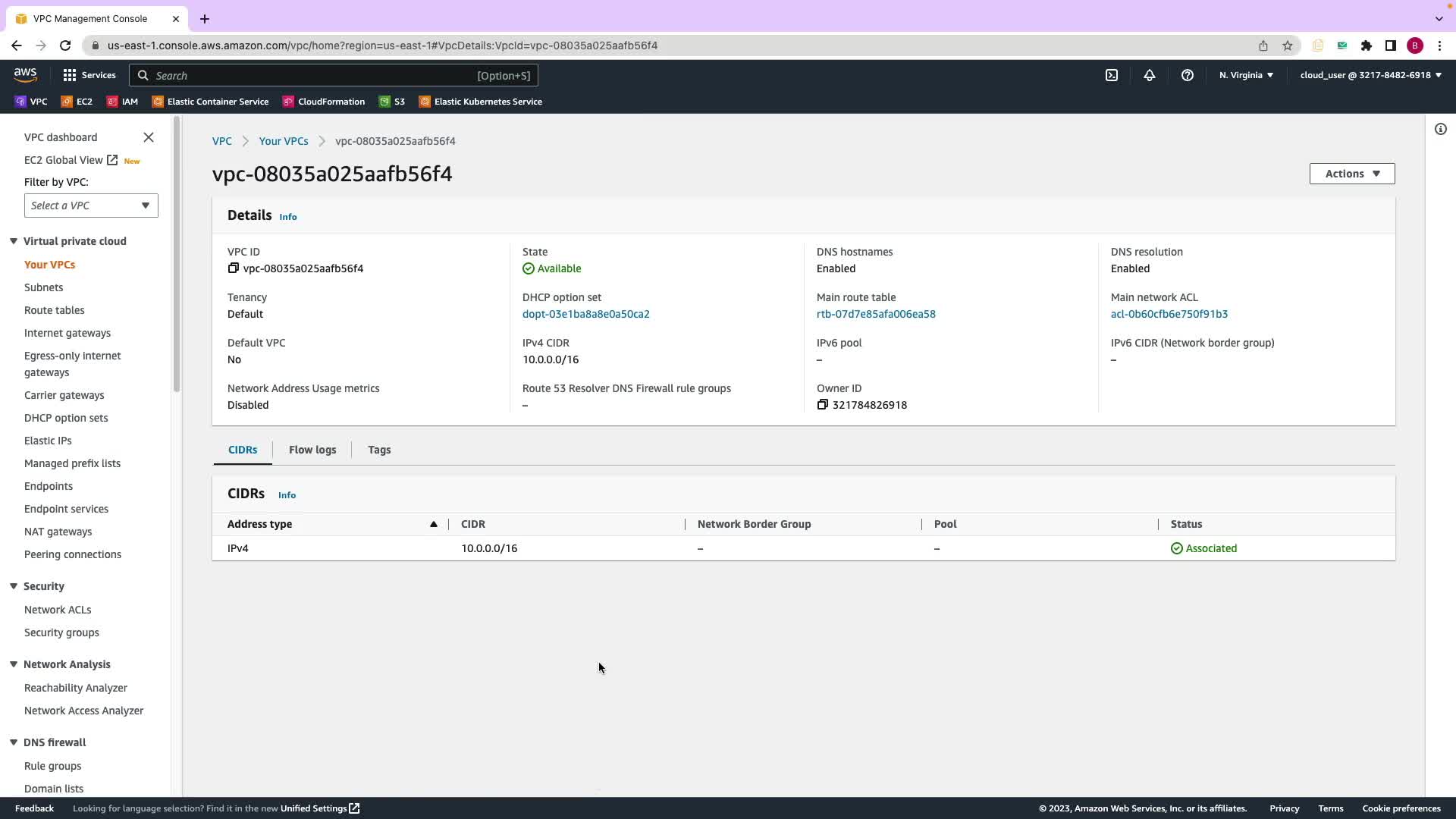Collapse the Security section
Viewport: 1456px width, 819px height.
coord(14,586)
